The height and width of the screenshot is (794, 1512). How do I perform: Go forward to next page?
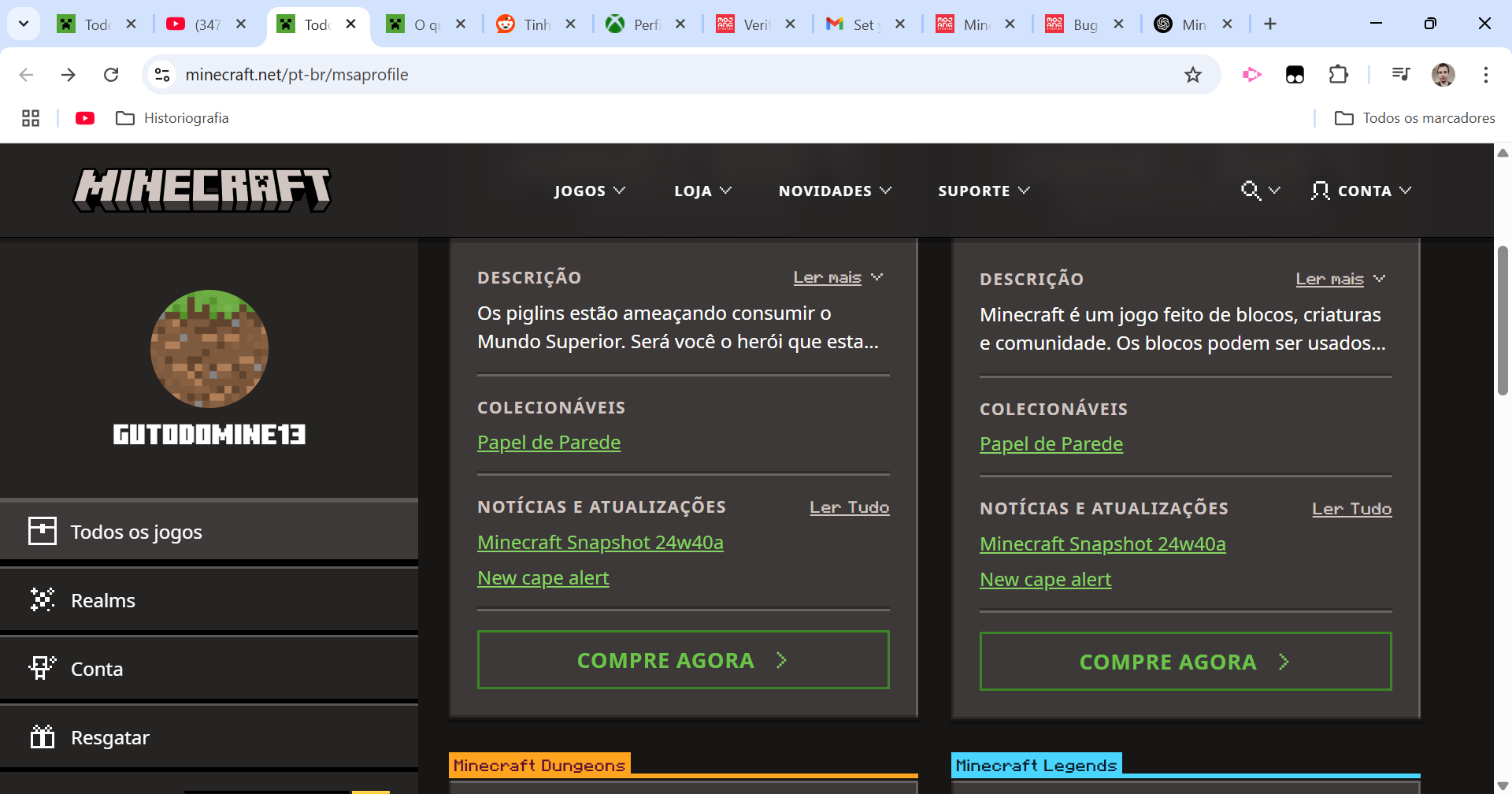coord(69,75)
